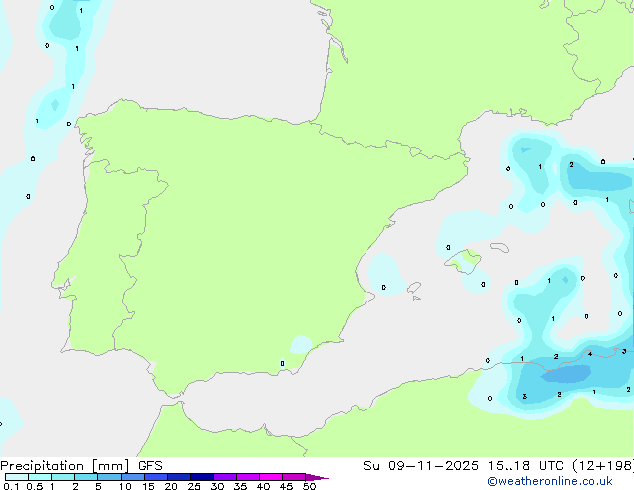The width and height of the screenshot is (634, 490).
Task: Select the legend label '40'
Action: (x=263, y=486)
